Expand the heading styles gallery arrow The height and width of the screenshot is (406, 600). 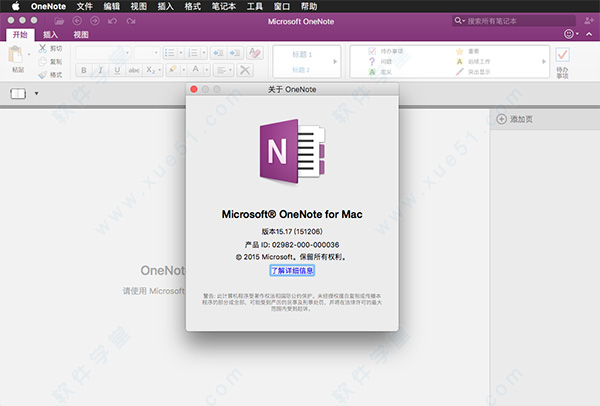click(x=335, y=62)
